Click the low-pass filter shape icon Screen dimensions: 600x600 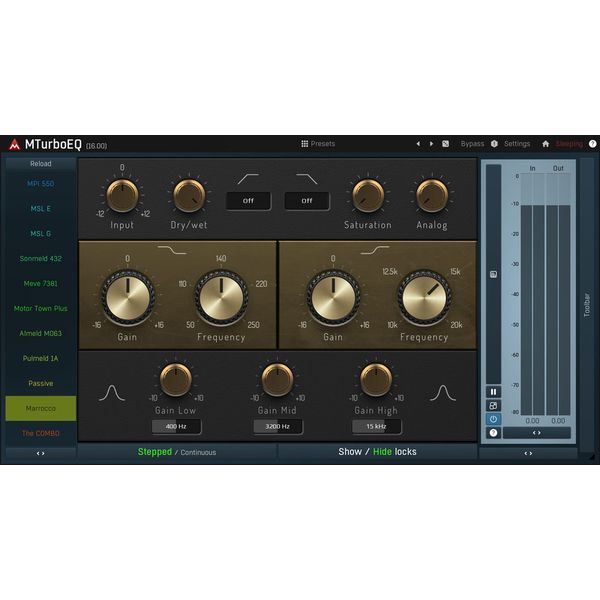tap(307, 179)
